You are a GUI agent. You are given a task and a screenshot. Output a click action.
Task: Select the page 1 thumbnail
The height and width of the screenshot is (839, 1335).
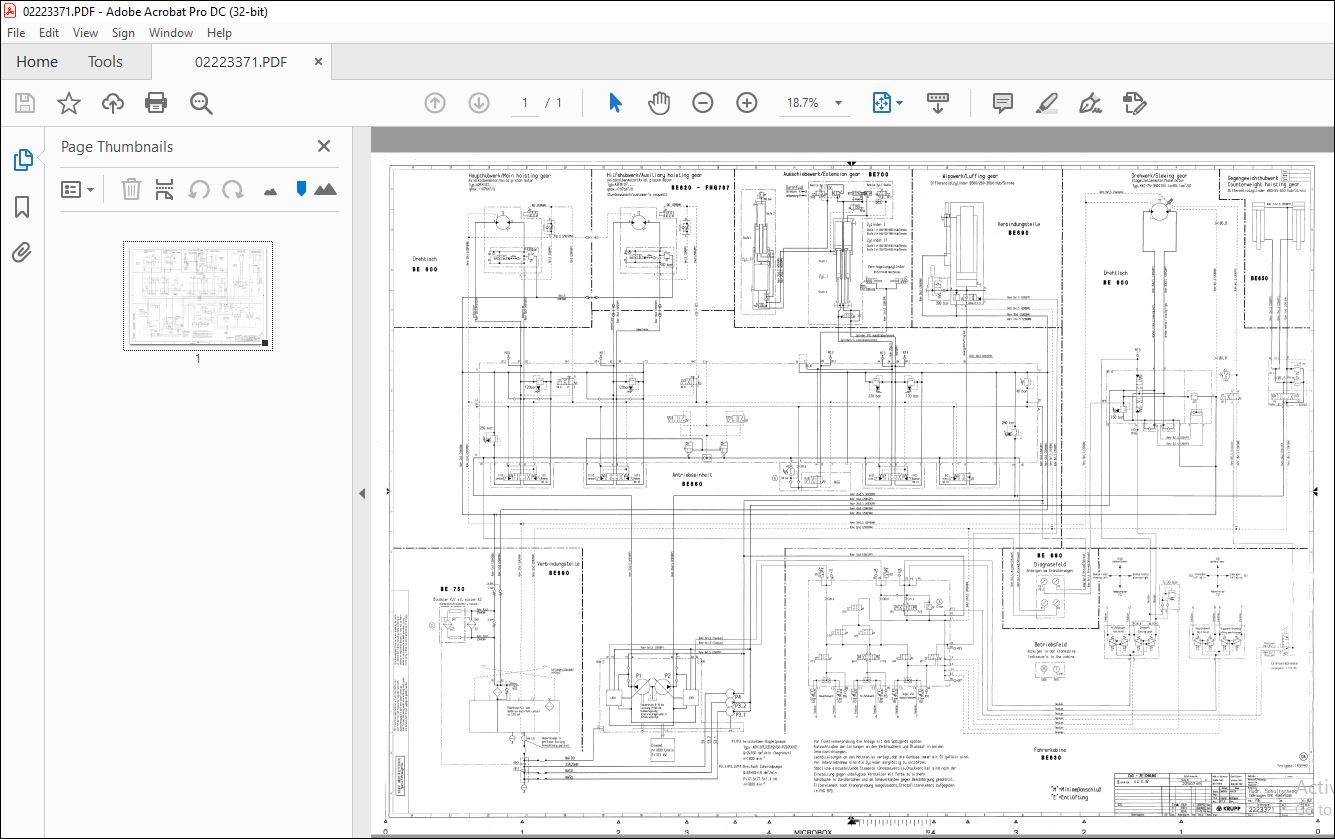click(x=198, y=295)
